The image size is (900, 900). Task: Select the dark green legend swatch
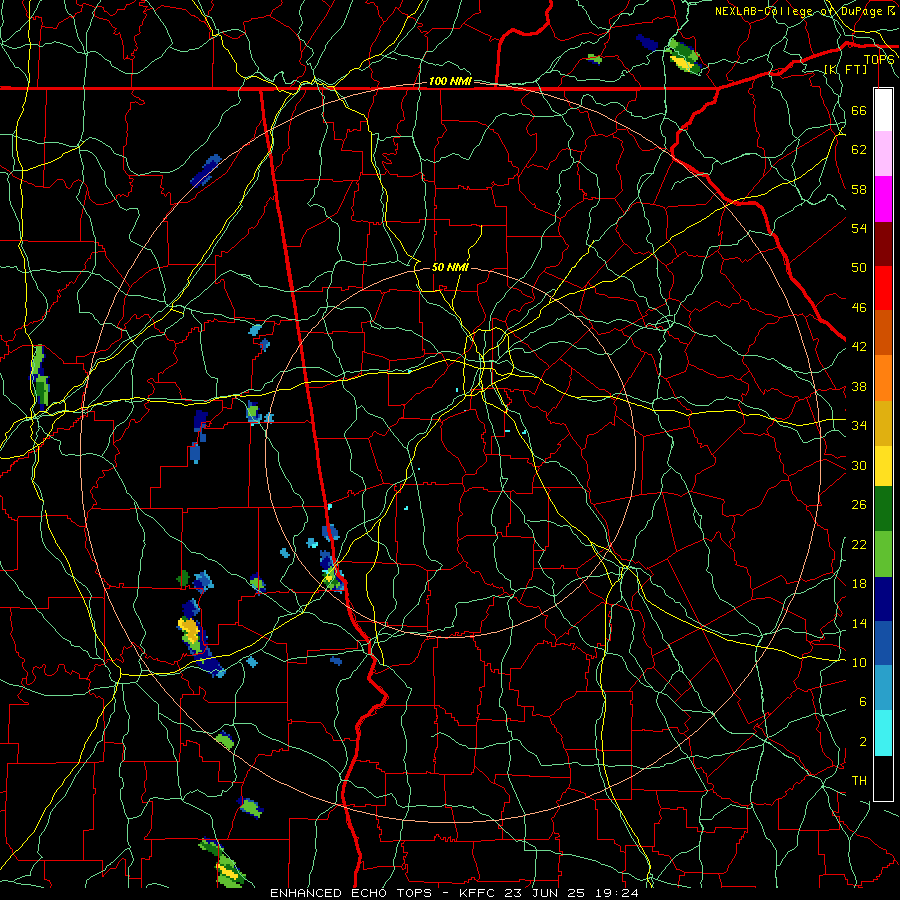point(883,509)
